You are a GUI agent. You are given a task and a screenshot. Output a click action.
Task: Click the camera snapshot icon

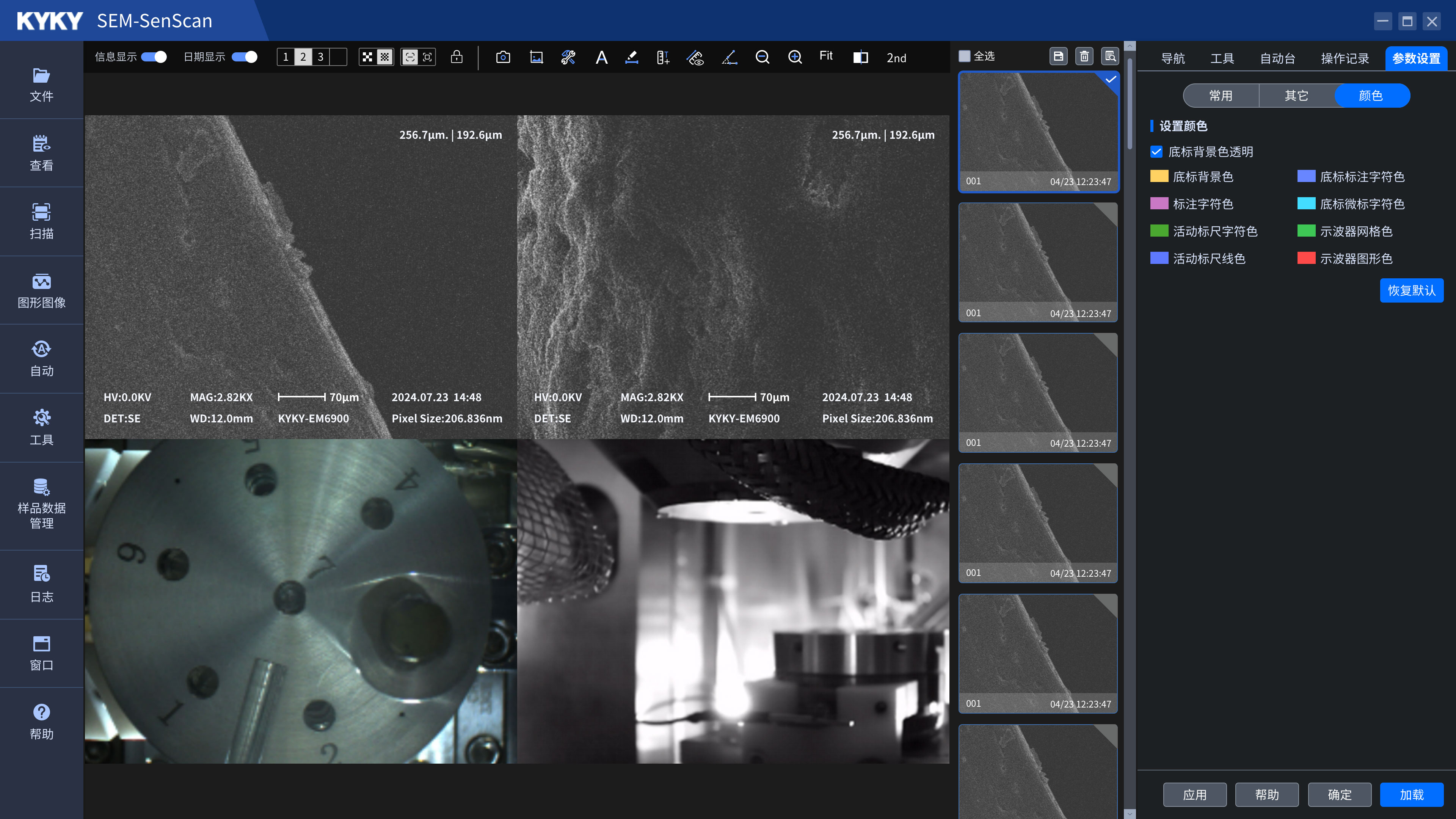point(502,57)
